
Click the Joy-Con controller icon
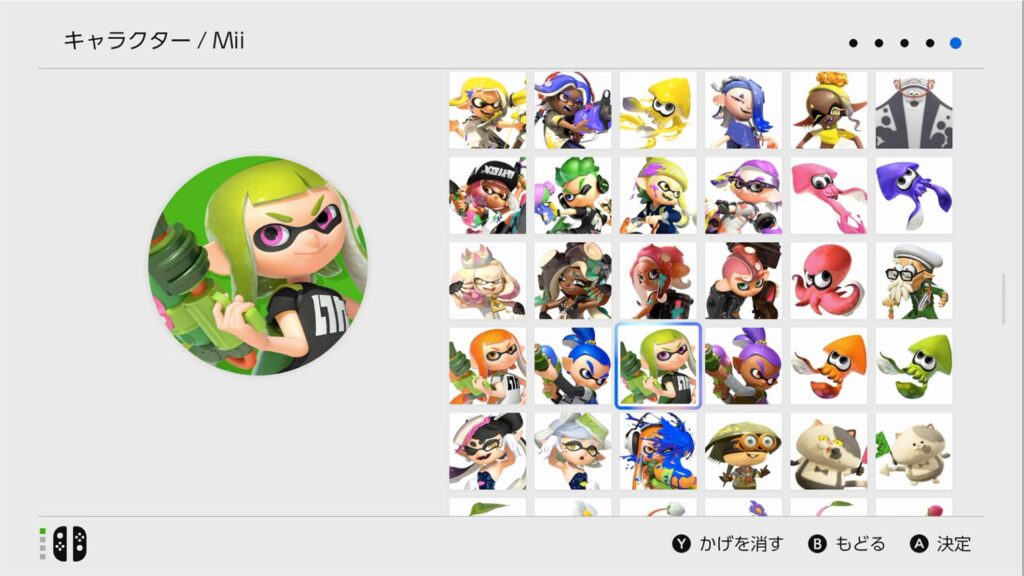pyautogui.click(x=69, y=544)
